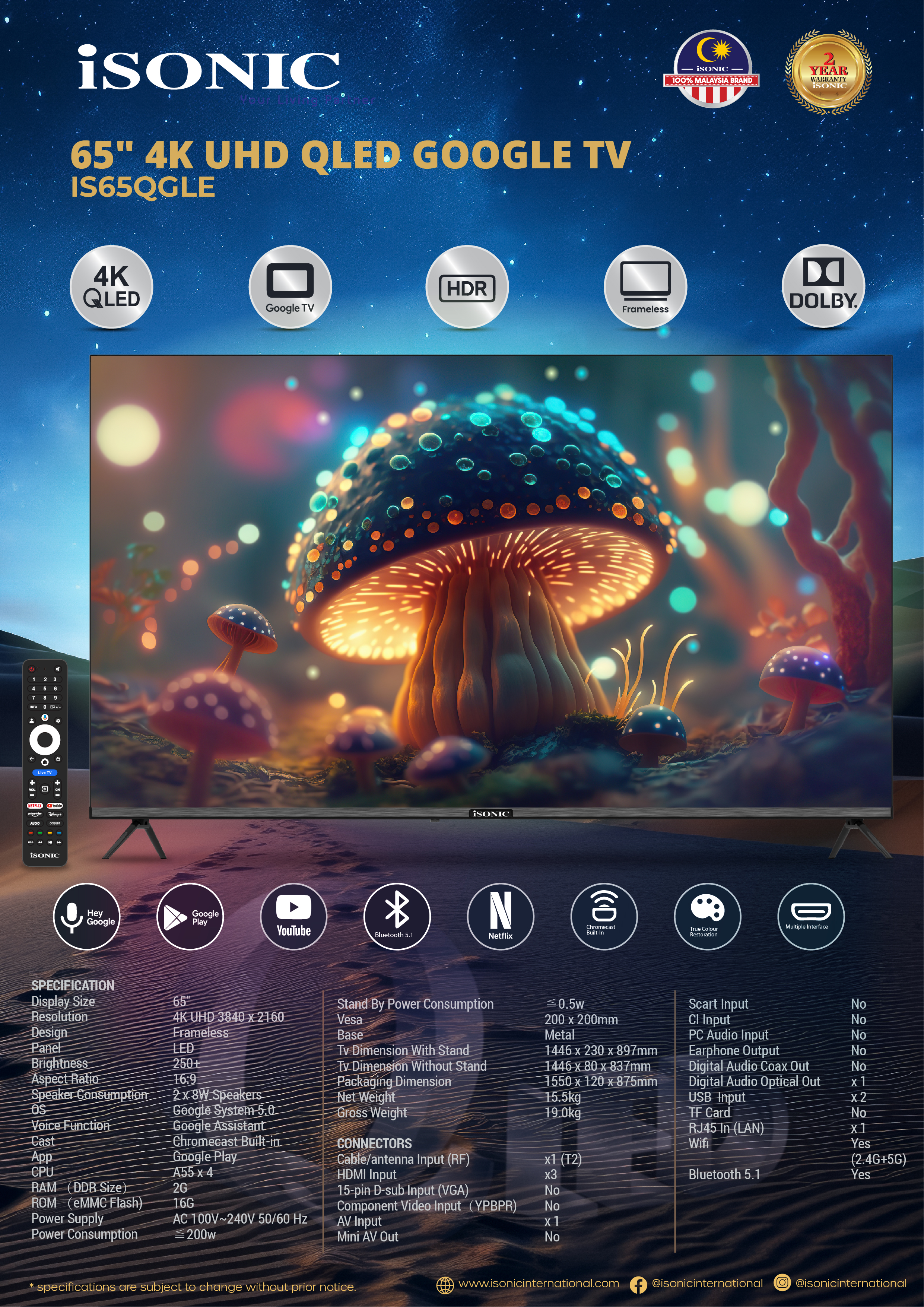Select the Dolby feature badge
The height and width of the screenshot is (1307, 924).
(823, 287)
